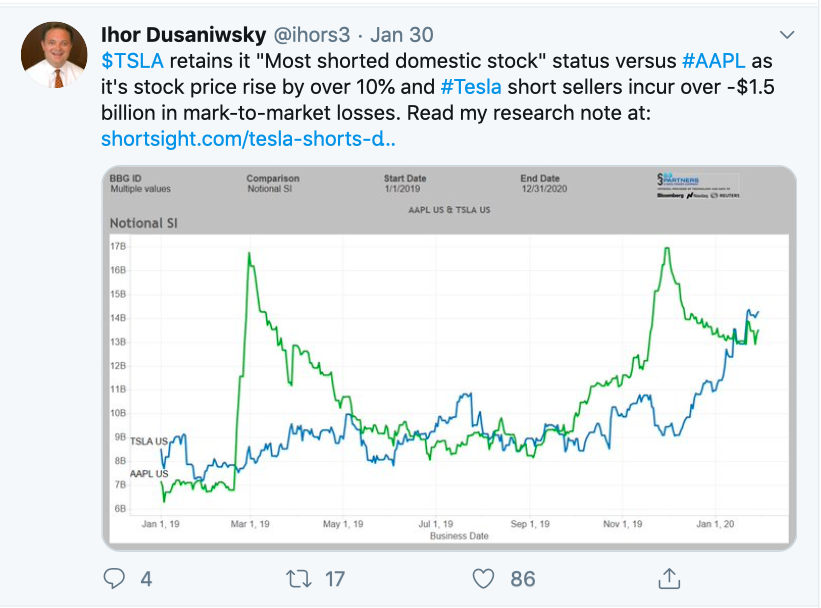
Task: Click the AAPL US line label in chart
Action: click(149, 473)
